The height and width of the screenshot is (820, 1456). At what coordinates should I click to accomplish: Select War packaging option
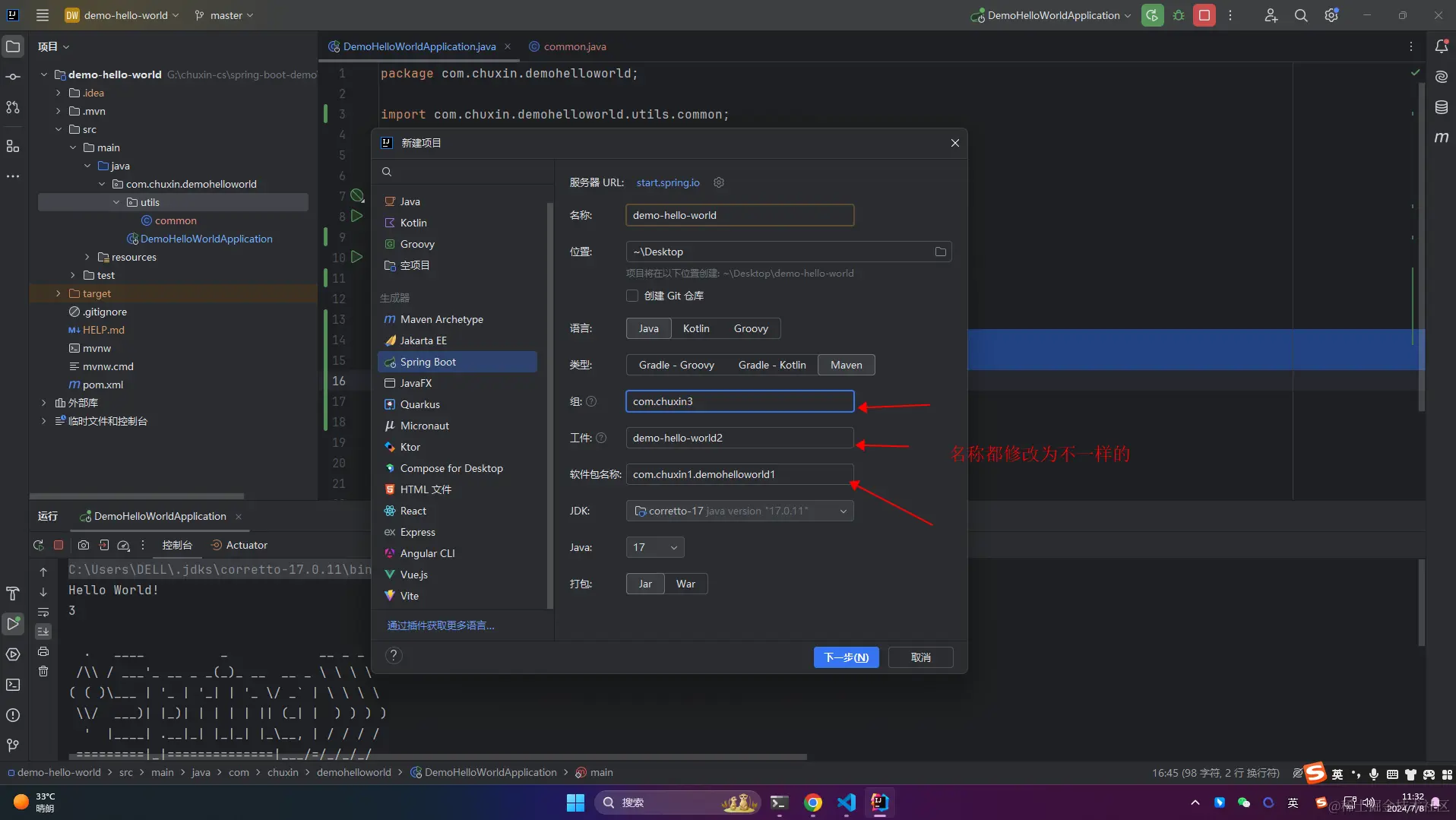click(685, 584)
